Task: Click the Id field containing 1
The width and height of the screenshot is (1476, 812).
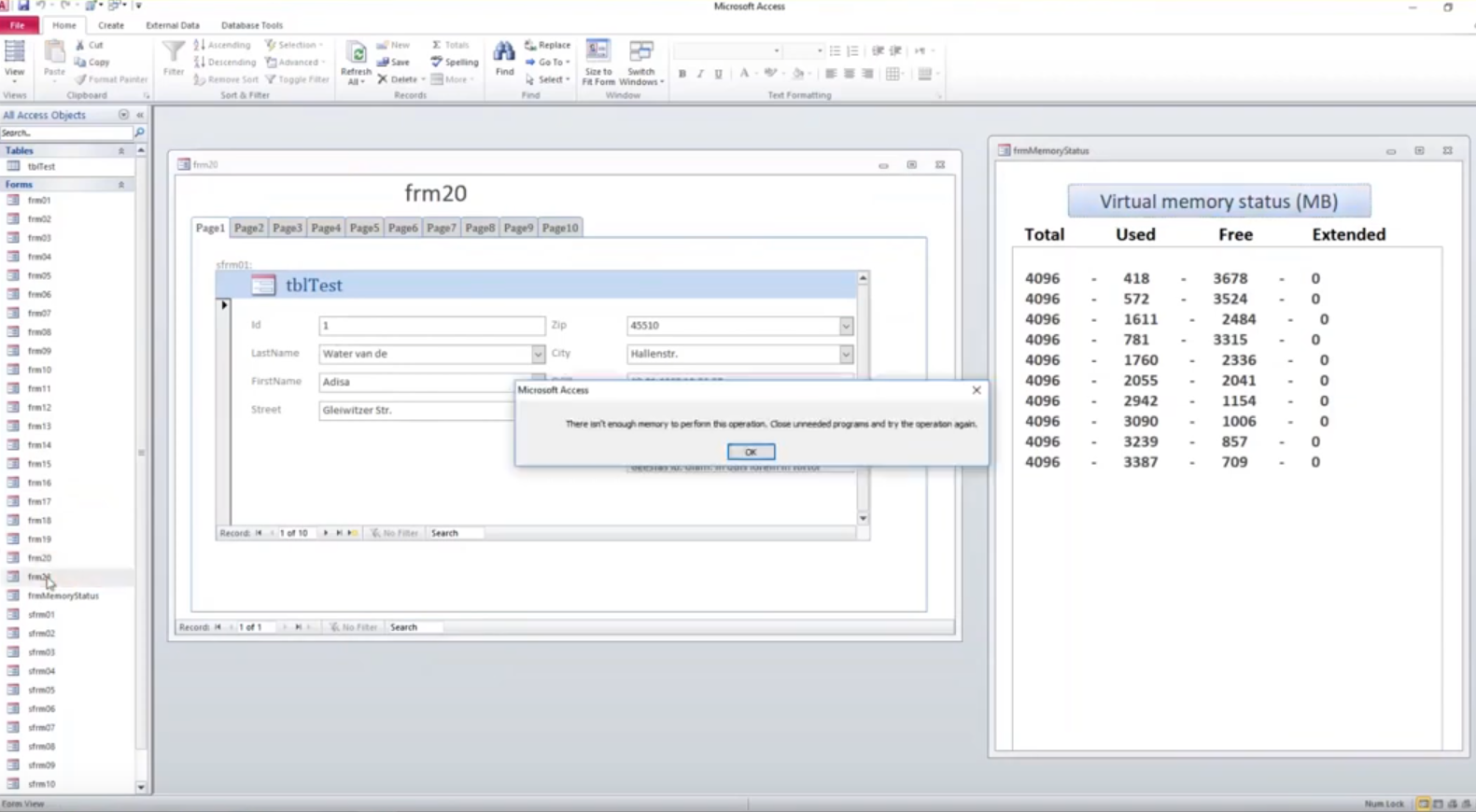Action: [431, 326]
